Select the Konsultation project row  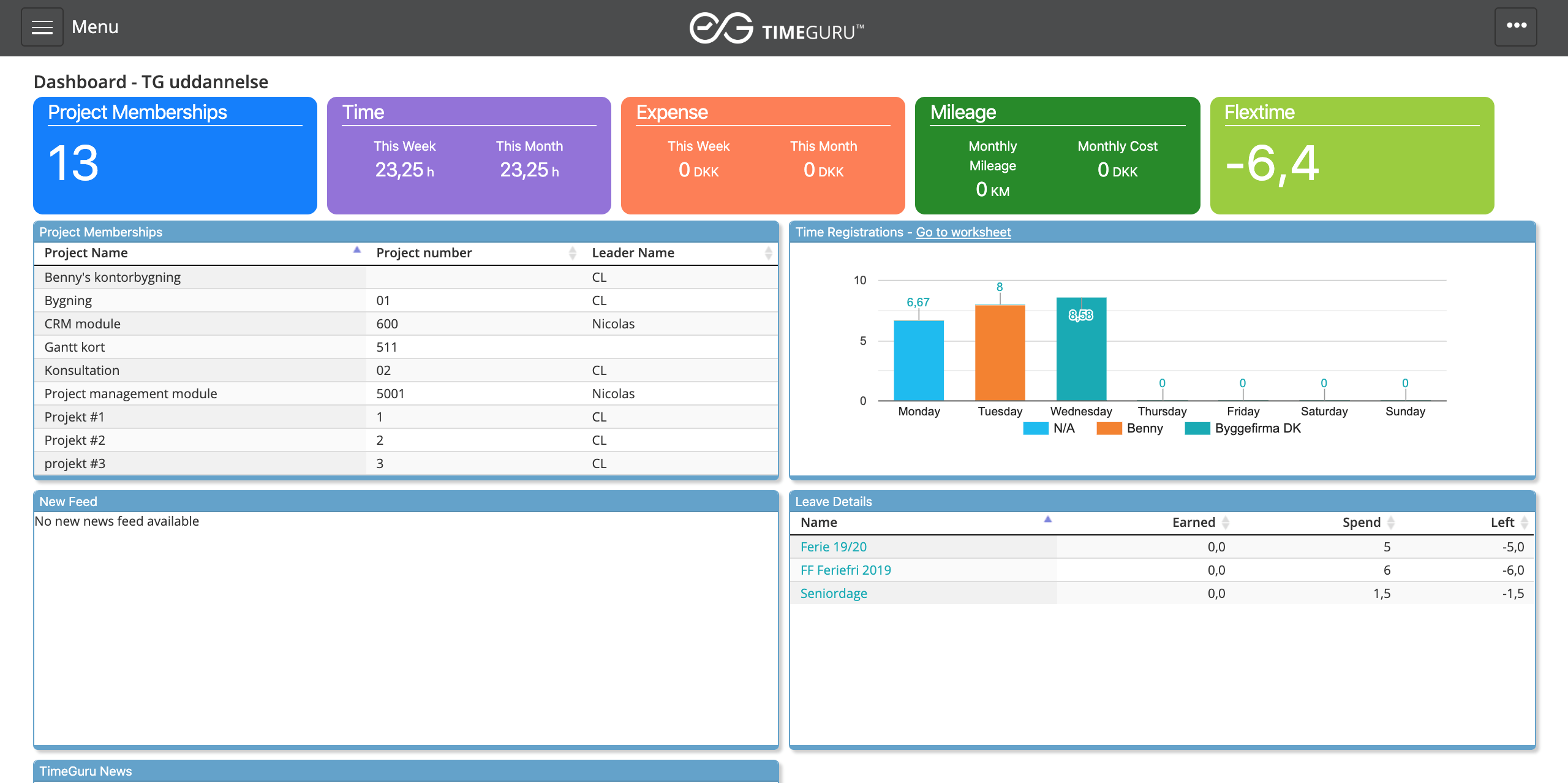pos(406,371)
